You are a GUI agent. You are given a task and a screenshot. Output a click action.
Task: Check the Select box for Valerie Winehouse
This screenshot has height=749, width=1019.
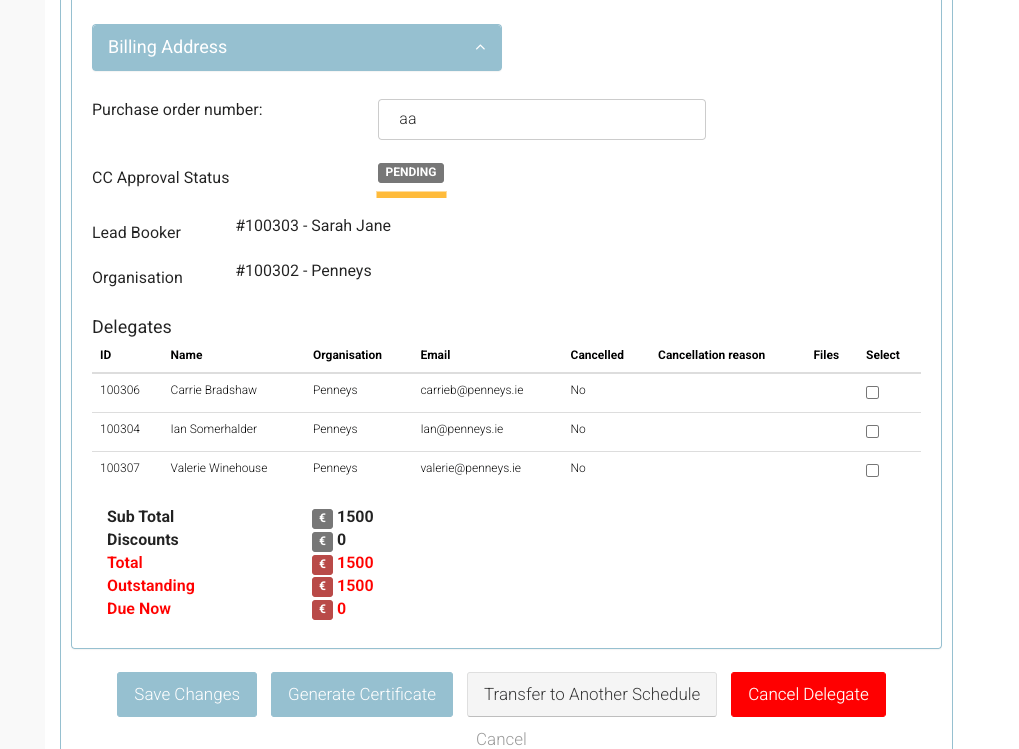(872, 470)
